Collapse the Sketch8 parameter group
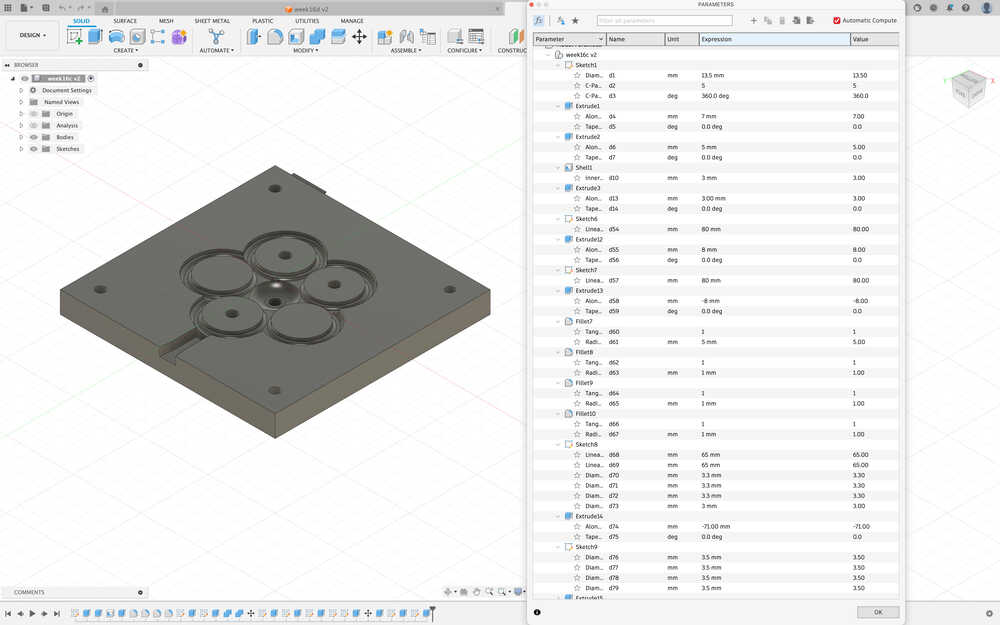The width and height of the screenshot is (1000, 625). click(558, 445)
